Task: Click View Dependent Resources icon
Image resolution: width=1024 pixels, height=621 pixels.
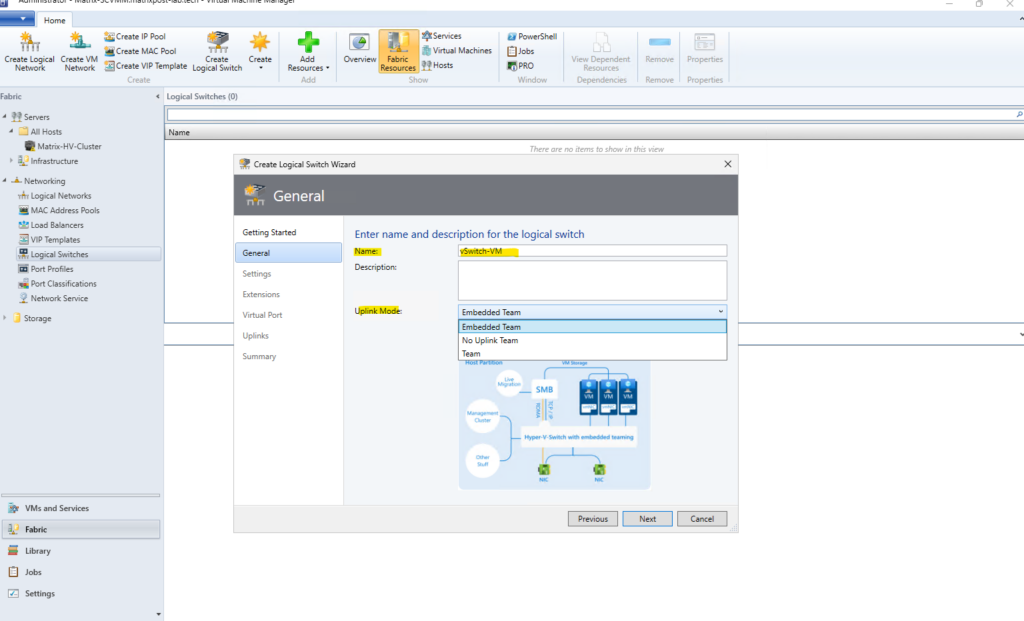Action: pos(601,52)
